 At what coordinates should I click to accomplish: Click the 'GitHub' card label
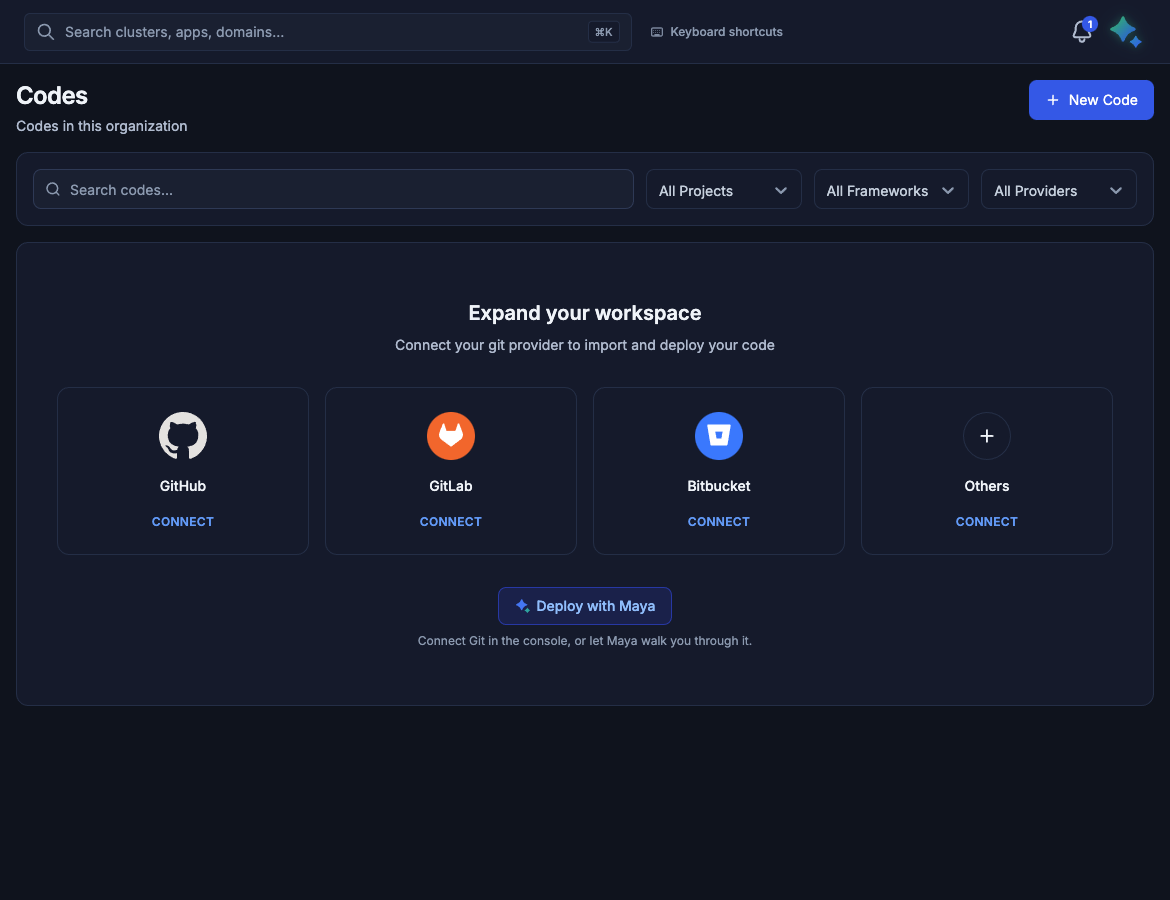coord(183,486)
